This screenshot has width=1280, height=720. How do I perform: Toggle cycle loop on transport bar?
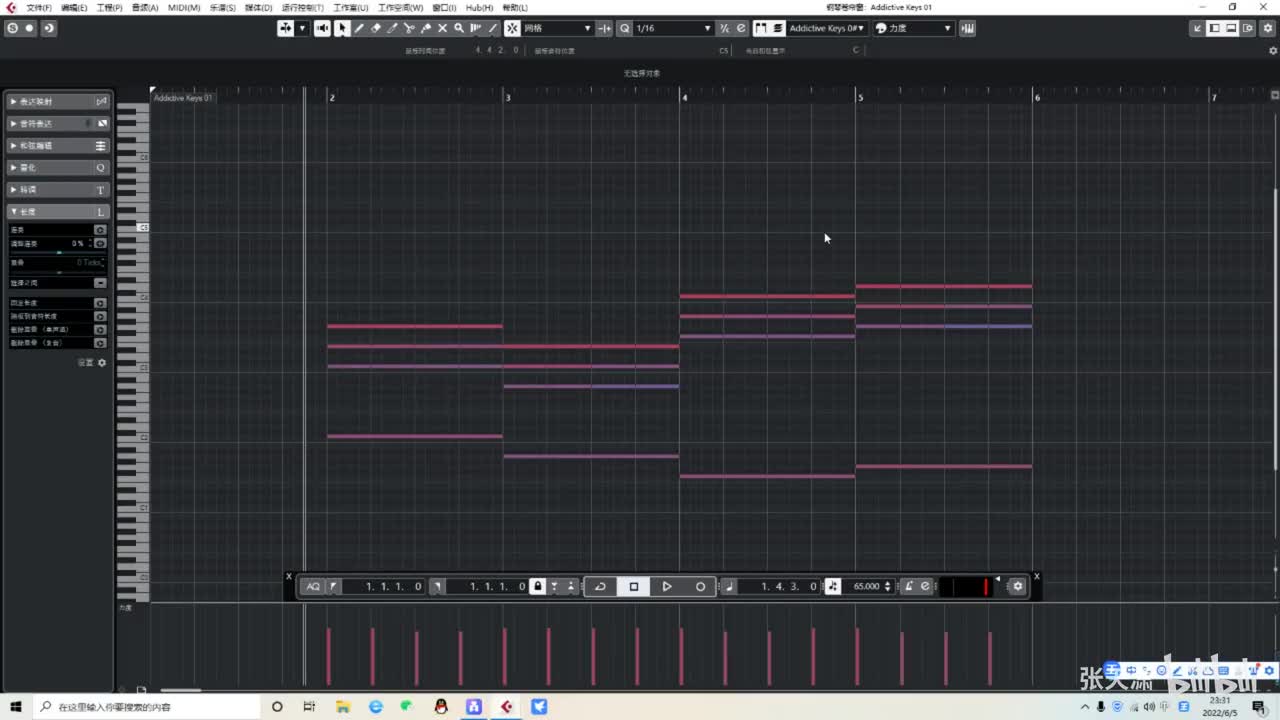(600, 586)
